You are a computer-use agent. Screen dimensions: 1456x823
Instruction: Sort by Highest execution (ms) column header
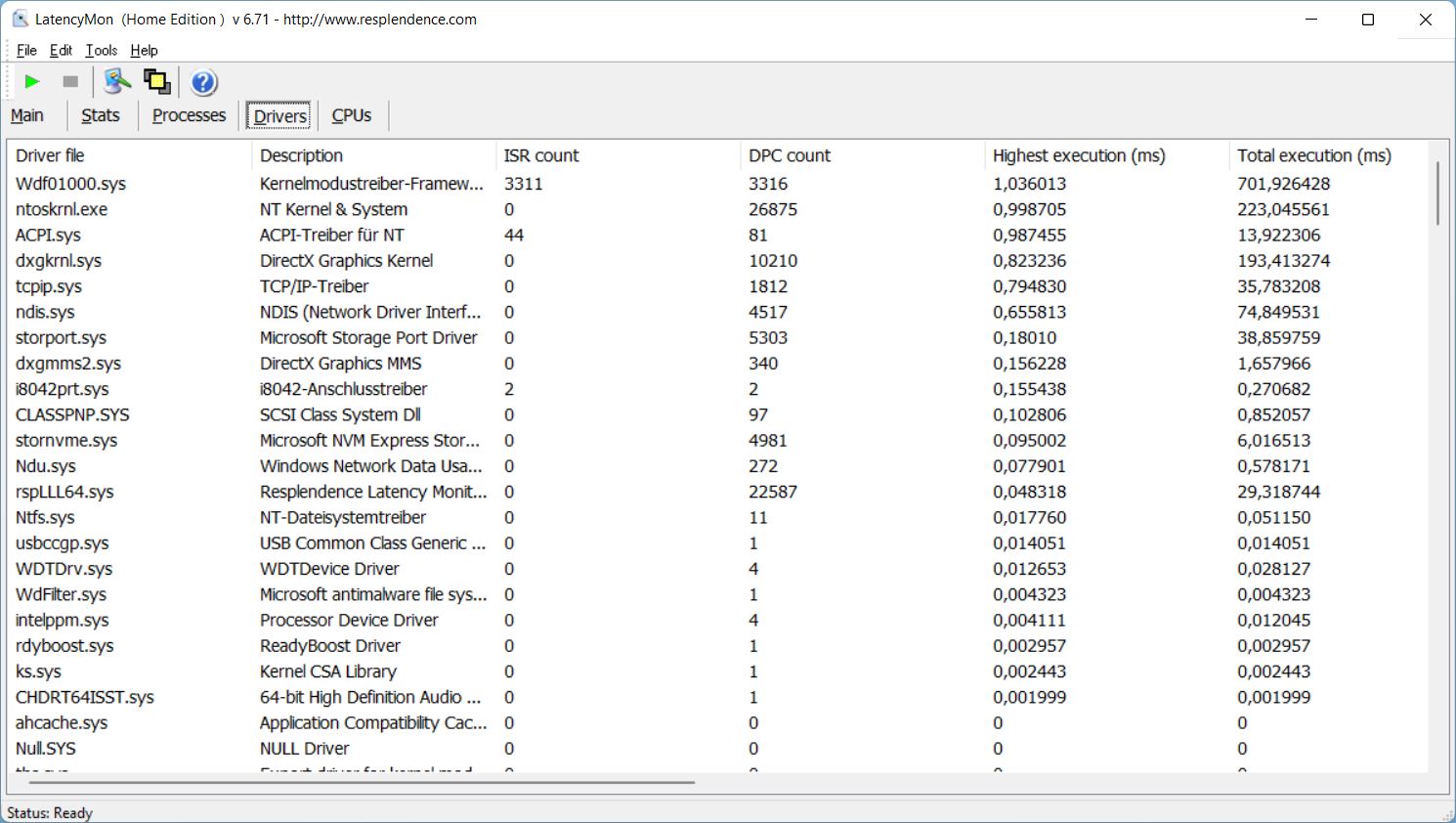coord(1079,155)
